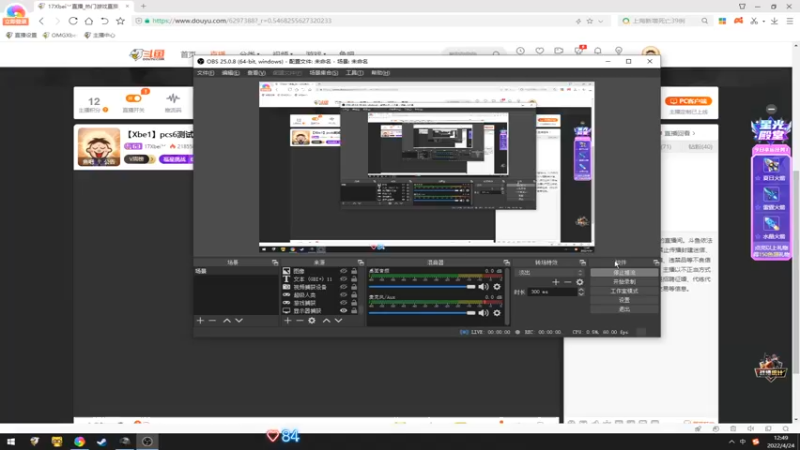
Task: Toggle visibility of 图像 source
Action: pyautogui.click(x=343, y=271)
